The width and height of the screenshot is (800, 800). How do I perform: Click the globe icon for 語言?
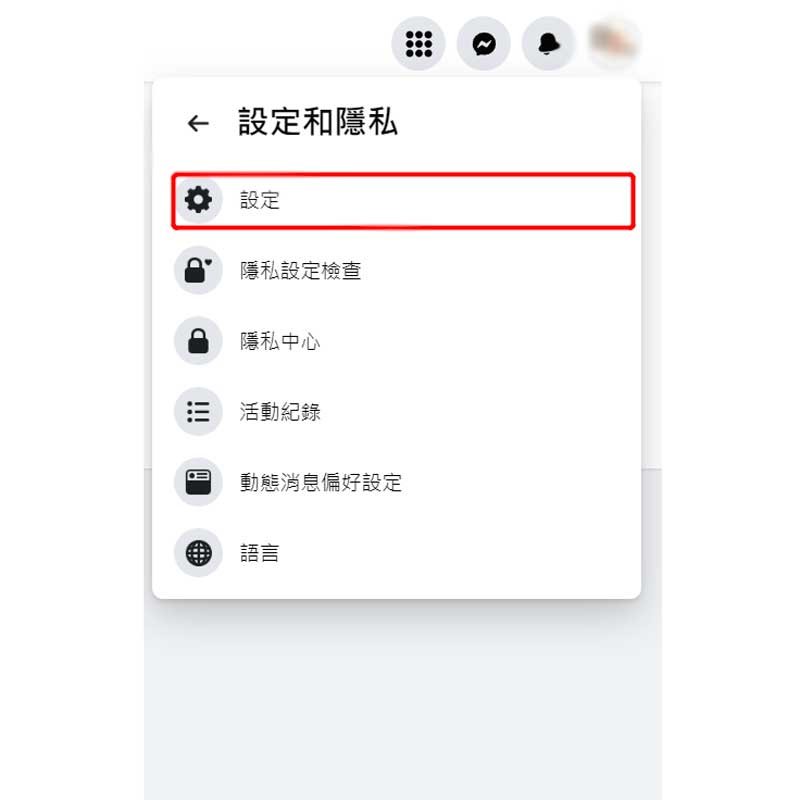[198, 553]
